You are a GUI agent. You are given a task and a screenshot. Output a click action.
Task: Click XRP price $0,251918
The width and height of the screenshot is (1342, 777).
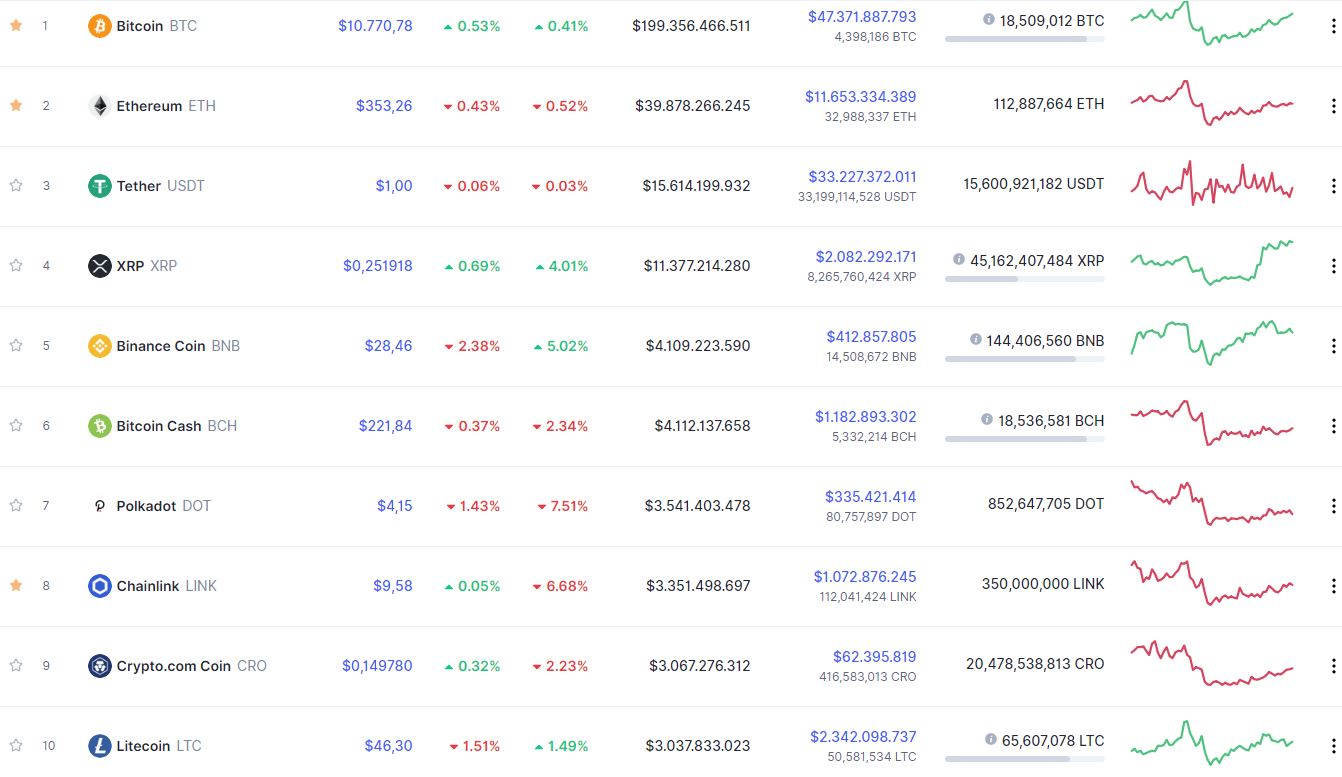click(x=378, y=266)
